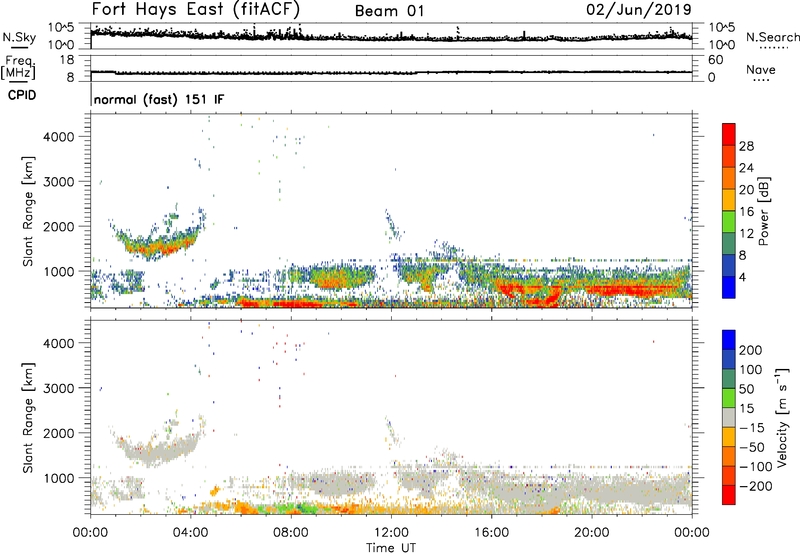Click the date '02/Jun/2019'
This screenshot has width=800, height=554.
click(638, 10)
